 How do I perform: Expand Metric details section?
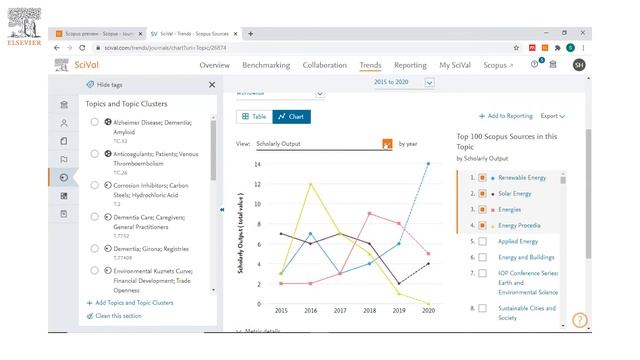click(258, 331)
